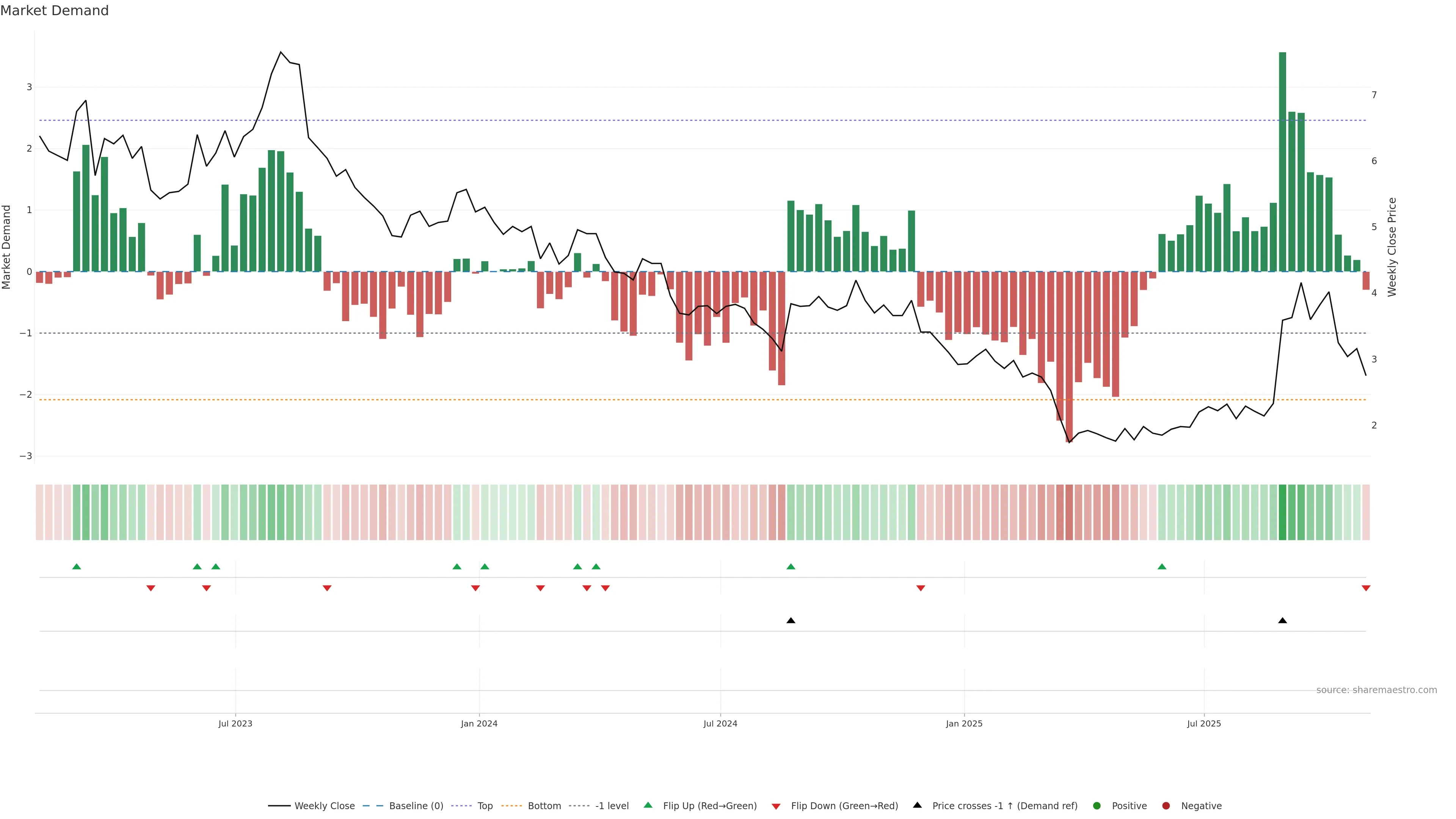Click the dark red Negative legend dot

pos(1166,805)
